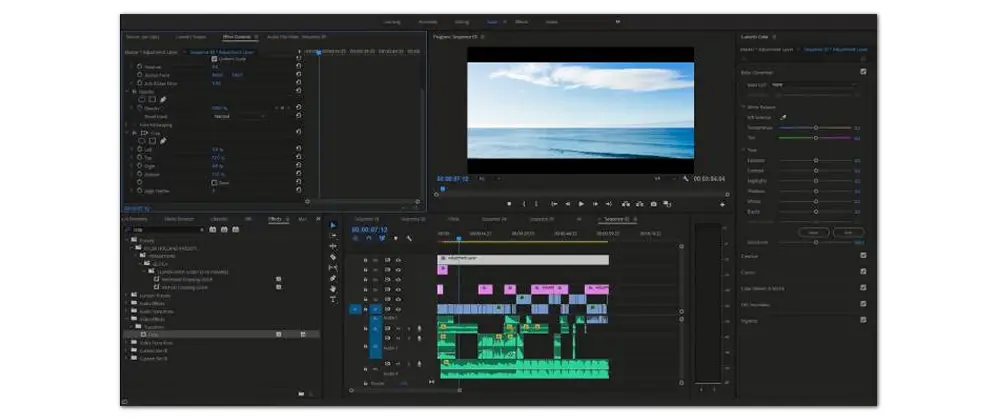Image resolution: width=1000 pixels, height=420 pixels.
Task: Adjust the Tint slider handle
Action: point(816,138)
